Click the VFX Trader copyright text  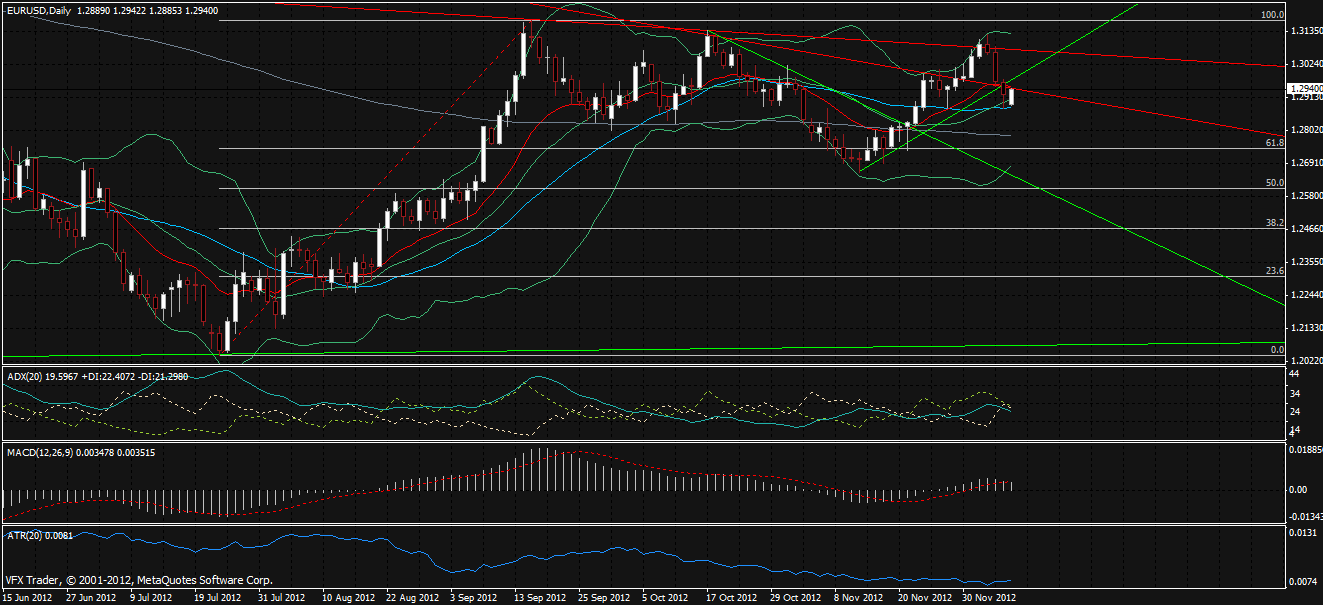coord(138,580)
